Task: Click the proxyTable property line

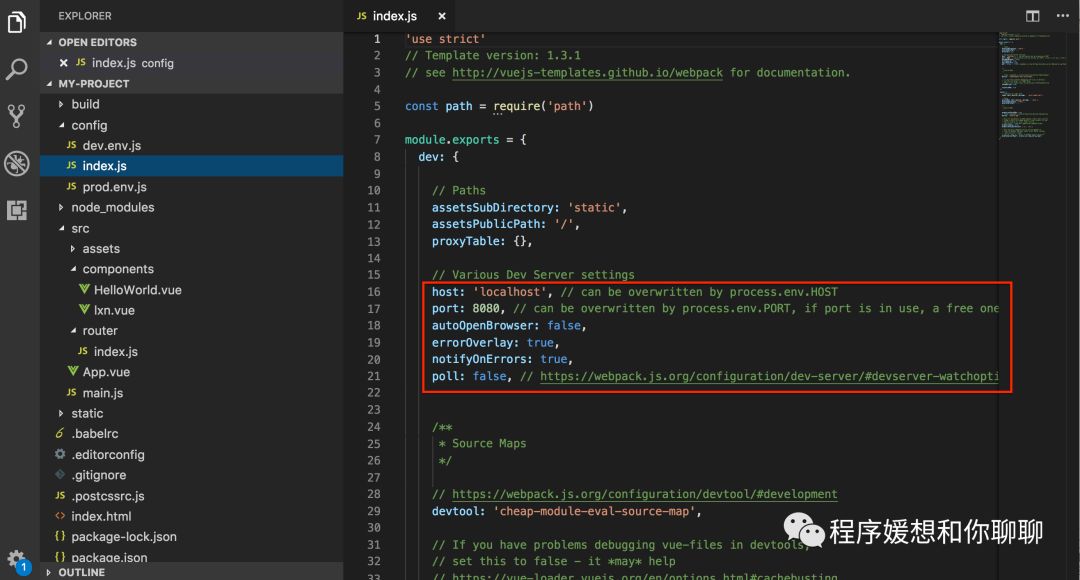Action: (482, 241)
